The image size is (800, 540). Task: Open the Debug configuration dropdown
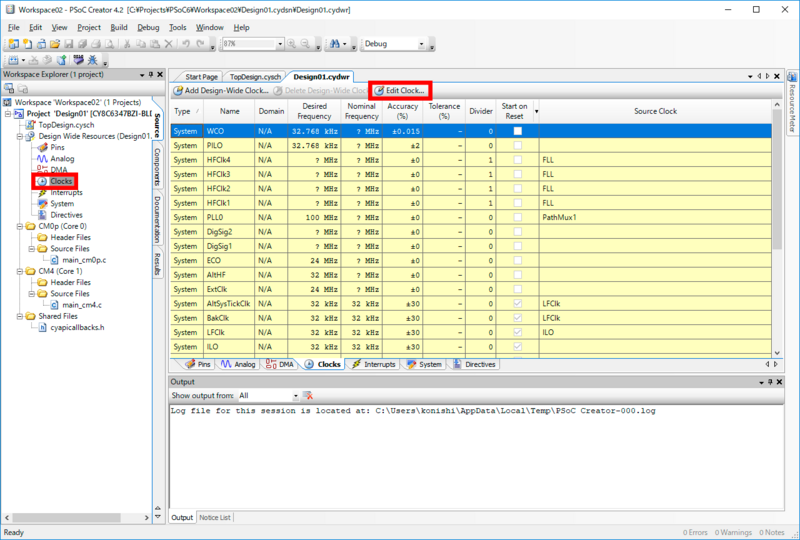point(421,44)
